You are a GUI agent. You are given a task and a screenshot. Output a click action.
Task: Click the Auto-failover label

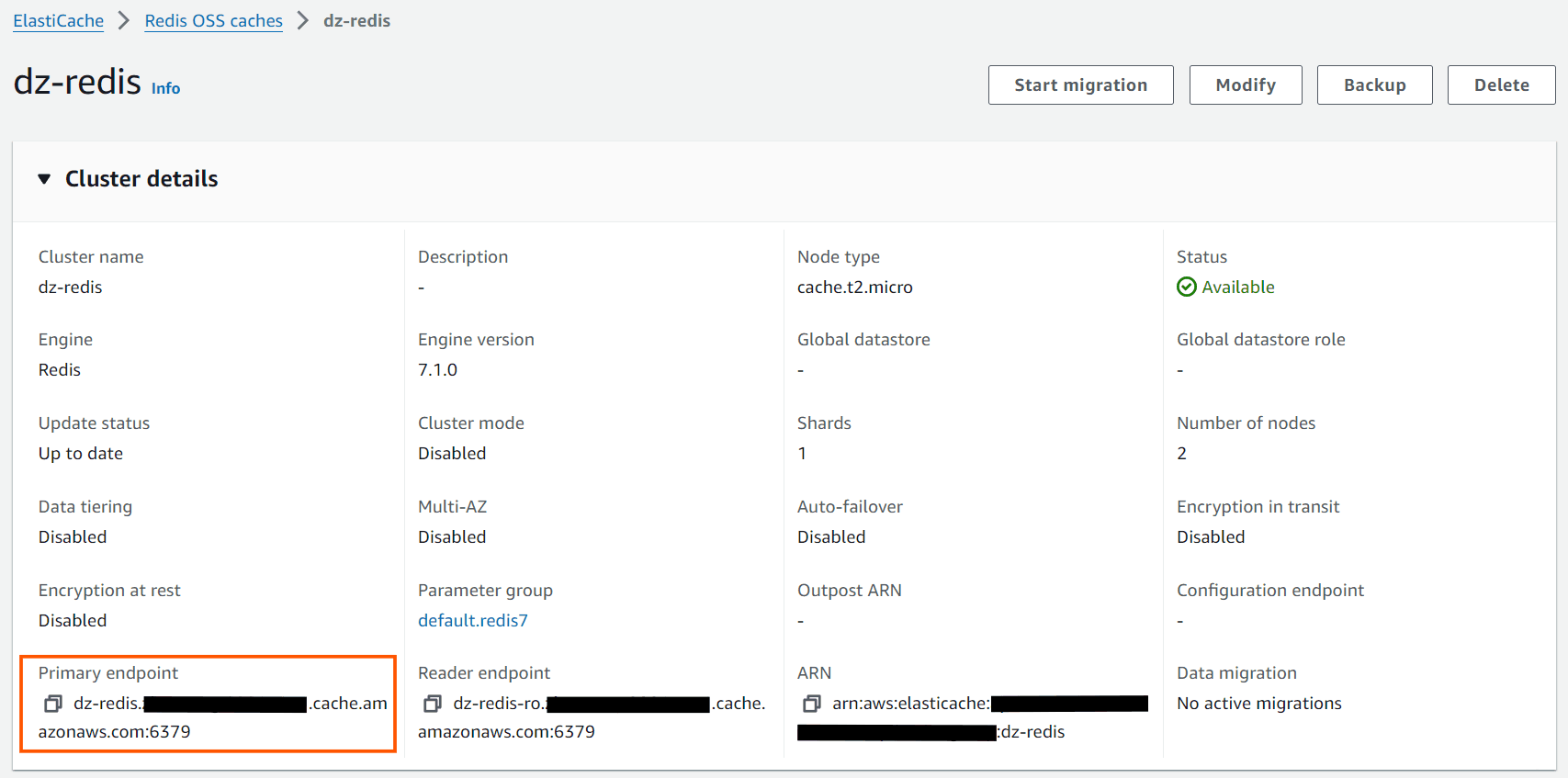tap(851, 506)
